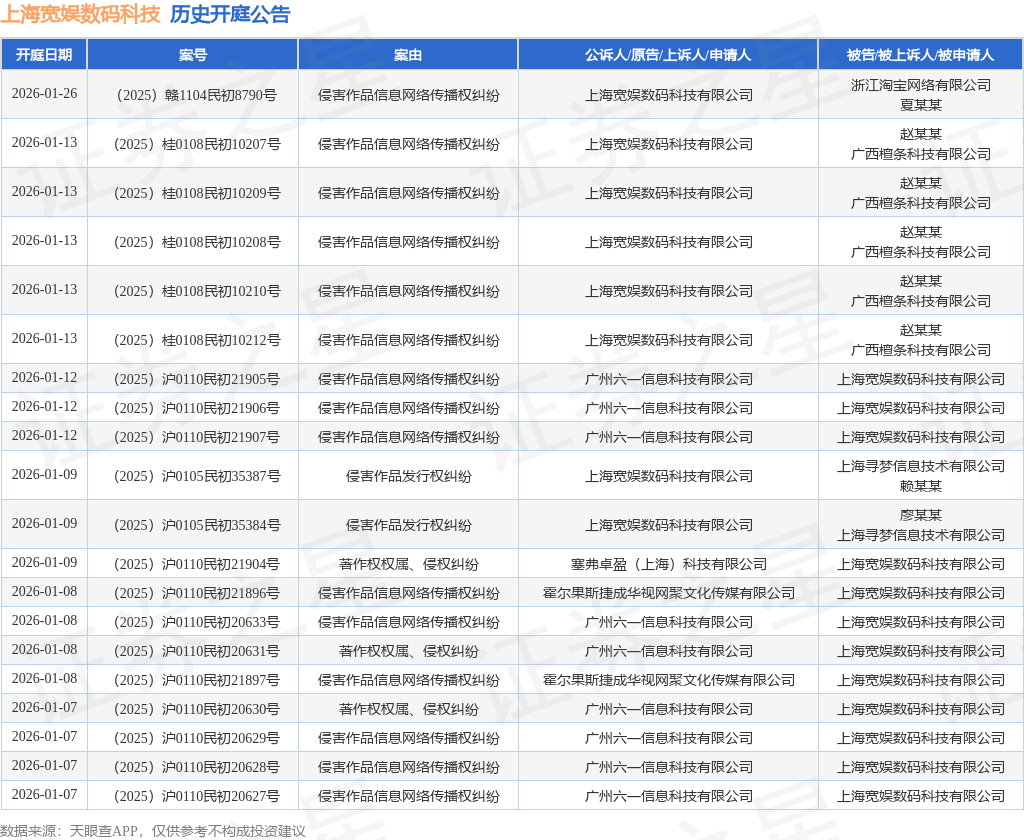Click date 2026-01-08 in the 20633号 row

point(44,621)
